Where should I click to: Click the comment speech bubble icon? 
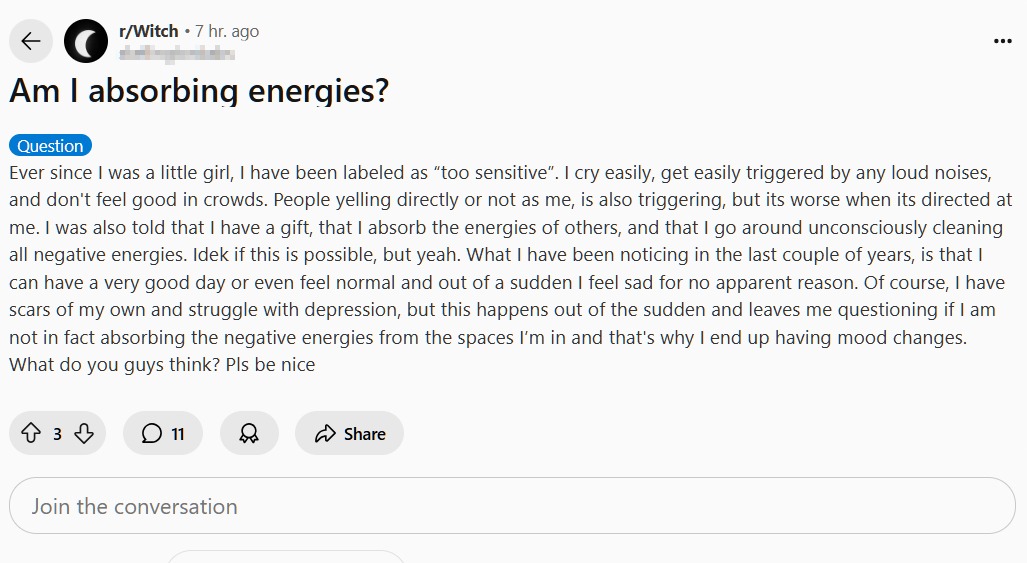[x=151, y=433]
